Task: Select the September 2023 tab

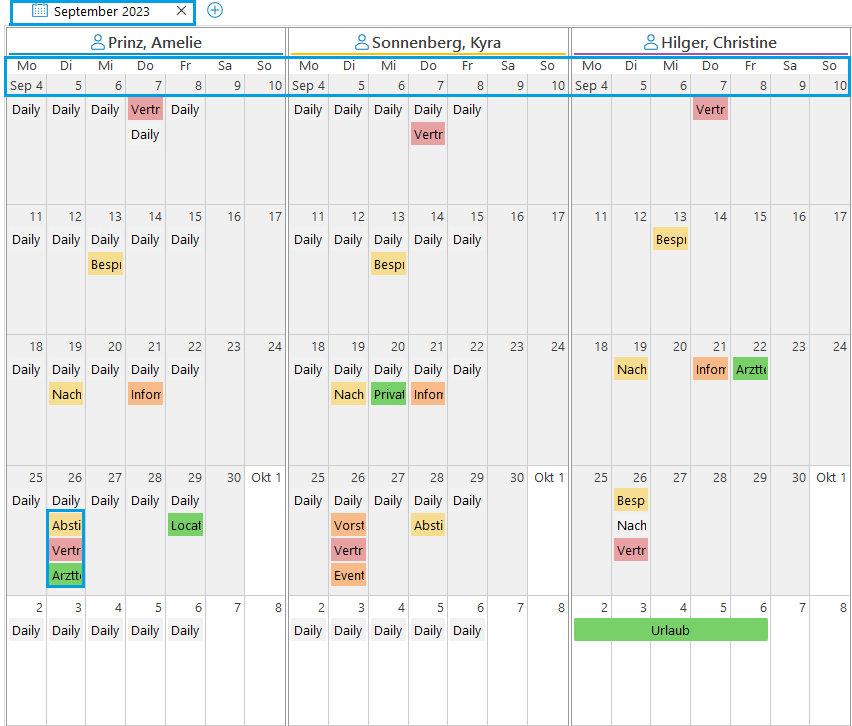Action: click(x=101, y=11)
